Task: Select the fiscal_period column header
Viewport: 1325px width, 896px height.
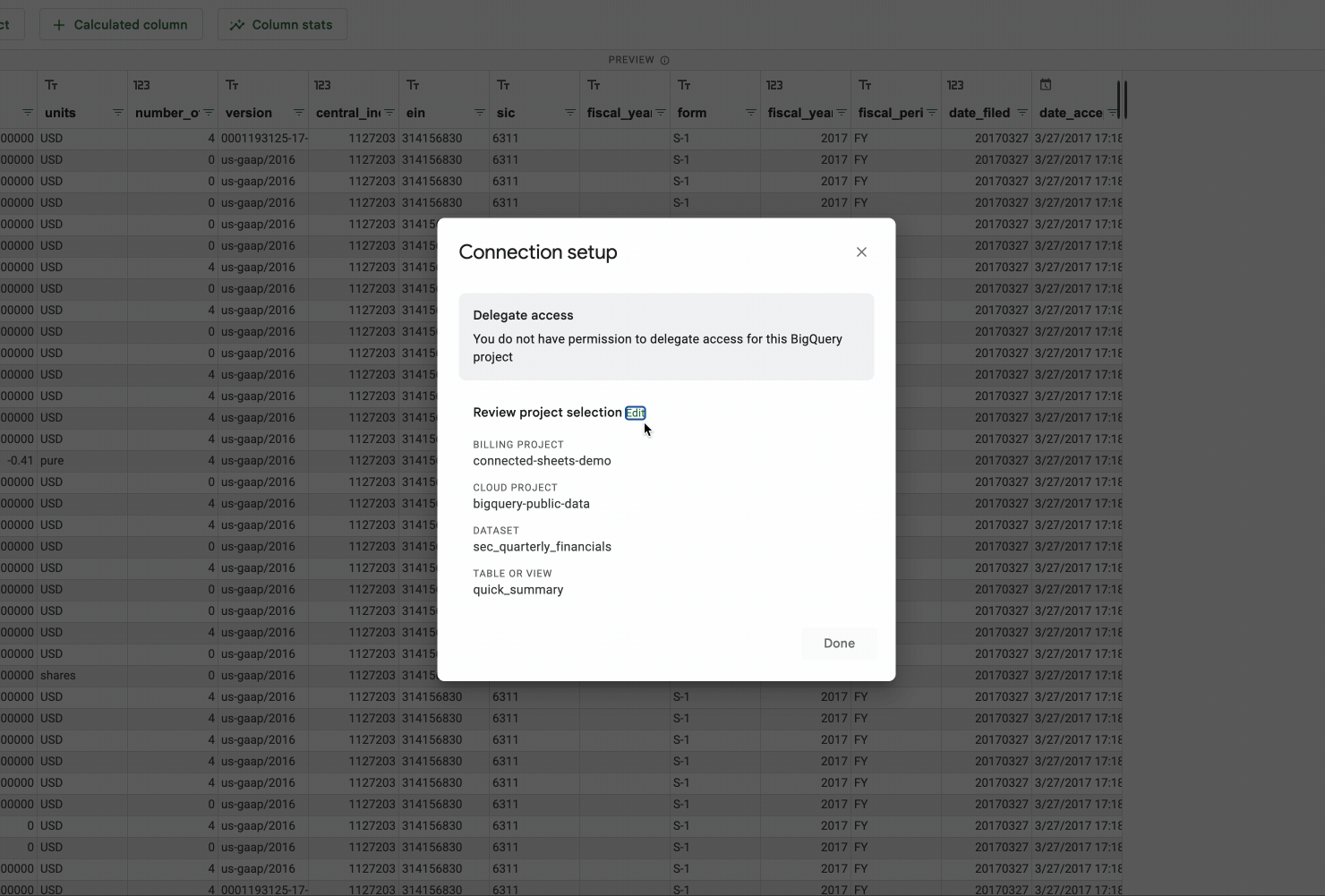Action: pyautogui.click(x=889, y=113)
